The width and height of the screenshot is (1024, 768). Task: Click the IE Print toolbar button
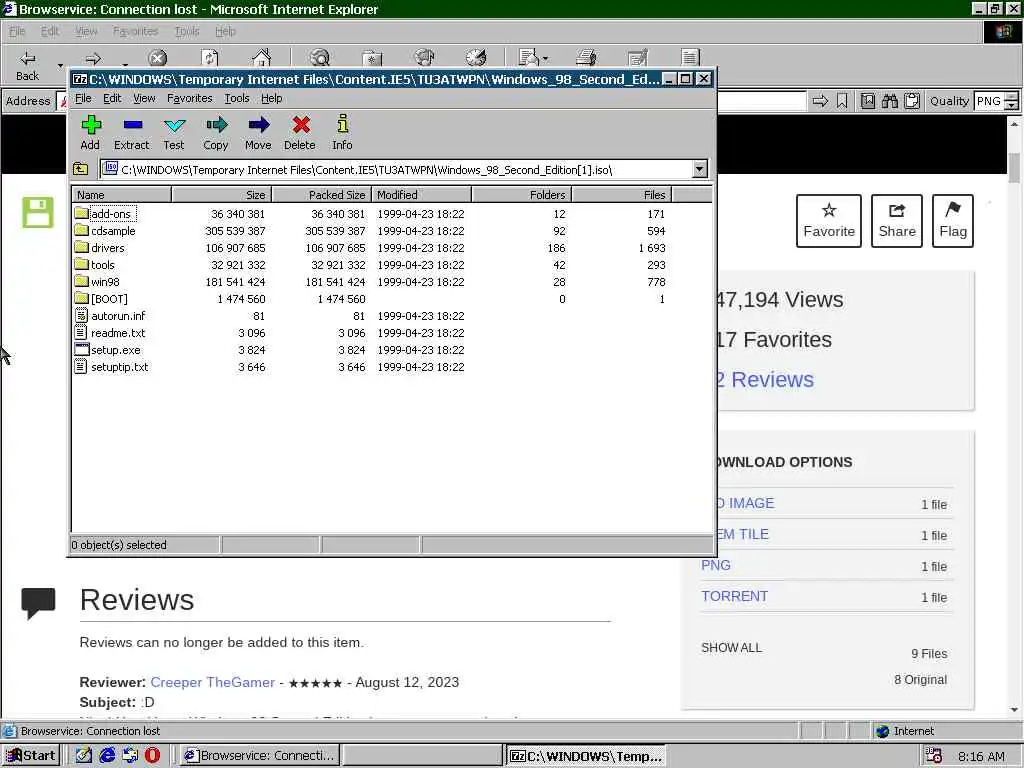pos(586,59)
